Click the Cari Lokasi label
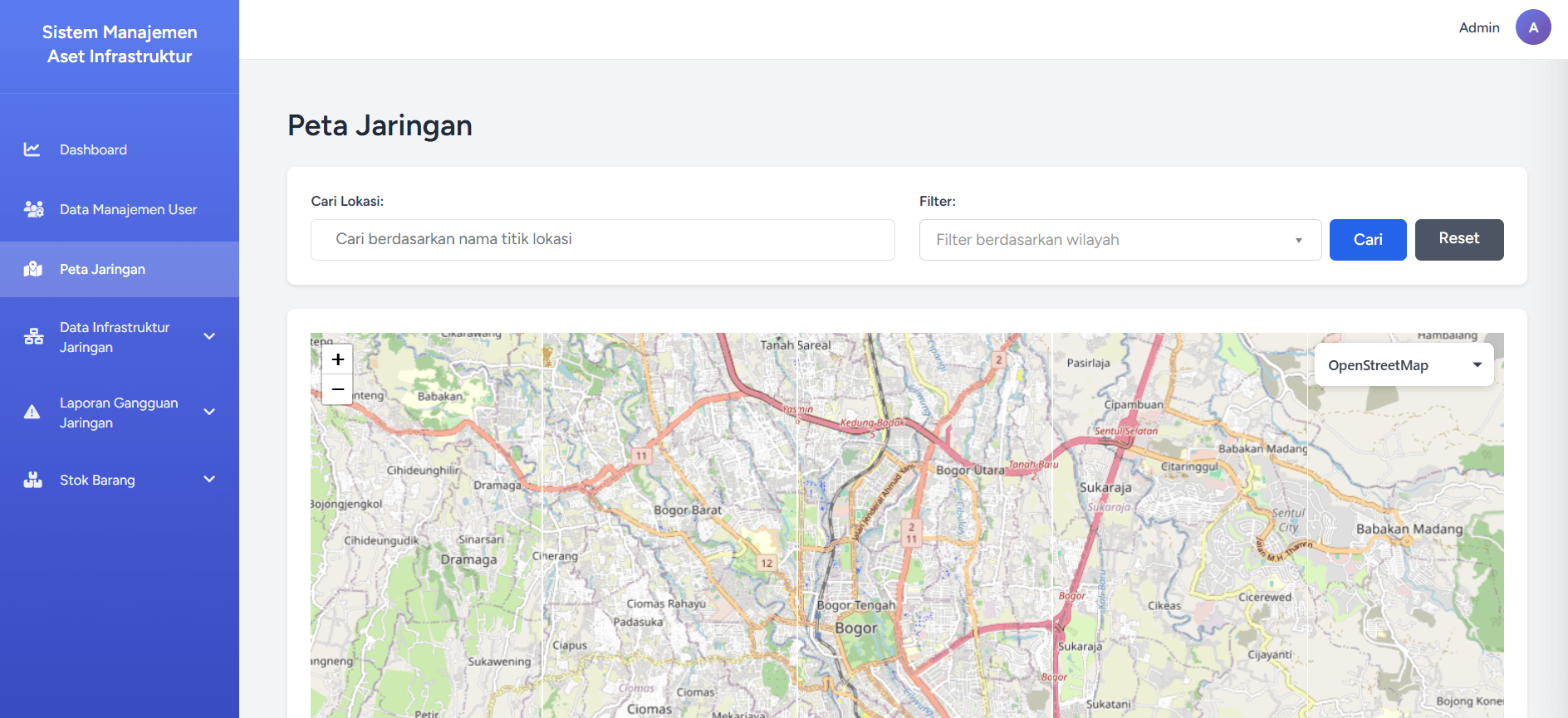The width and height of the screenshot is (1568, 718). pyautogui.click(x=347, y=201)
